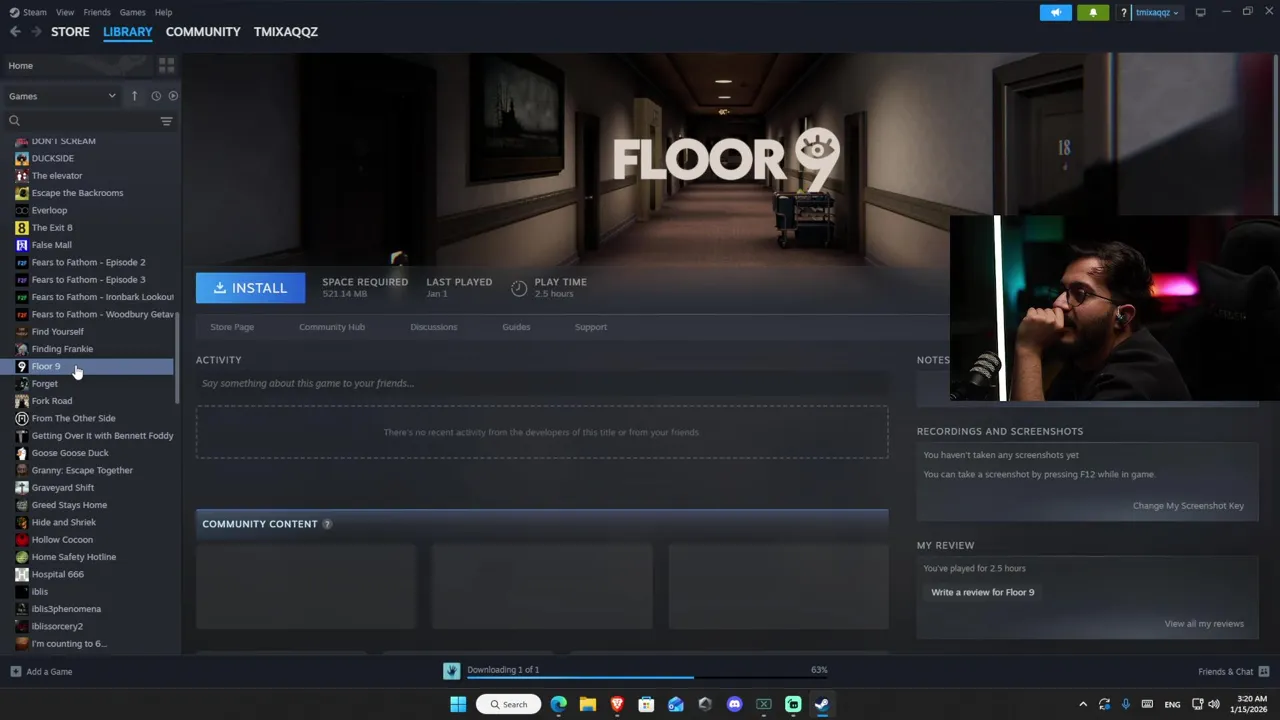Viewport: 1280px width, 720px height.
Task: Click the Community Content help icon
Action: [327, 524]
